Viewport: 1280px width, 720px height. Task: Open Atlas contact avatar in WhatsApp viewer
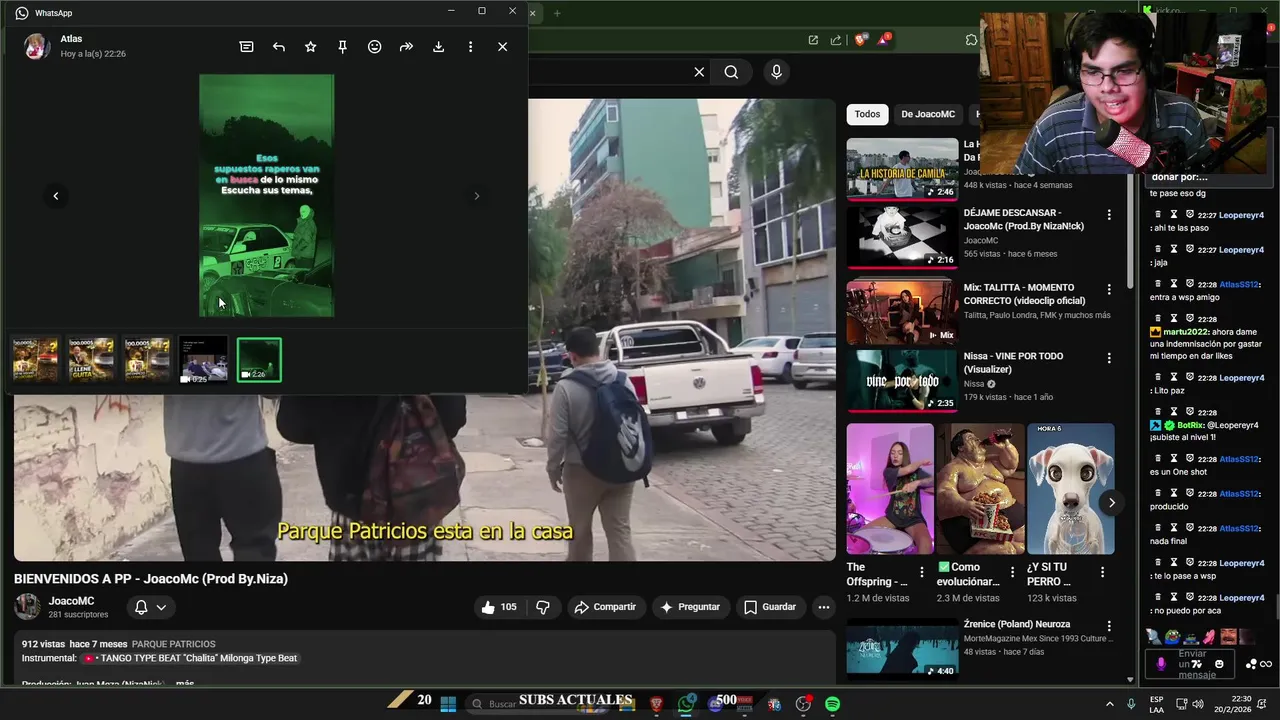(37, 46)
